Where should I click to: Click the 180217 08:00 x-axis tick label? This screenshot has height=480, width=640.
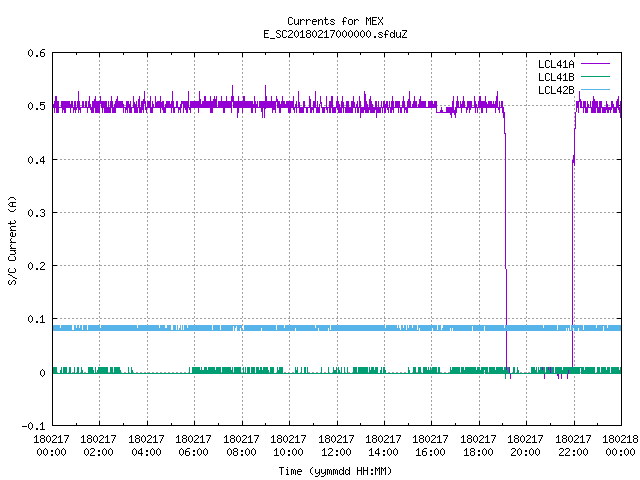(241, 445)
